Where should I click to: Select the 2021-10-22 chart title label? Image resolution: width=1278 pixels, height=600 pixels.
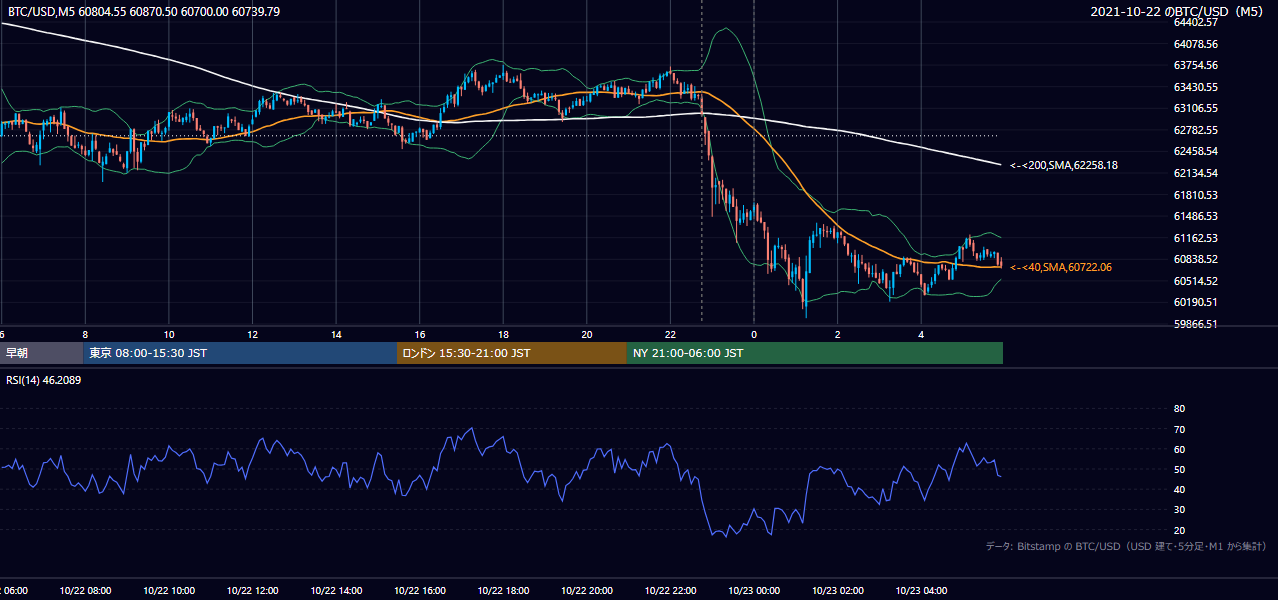pos(1179,12)
